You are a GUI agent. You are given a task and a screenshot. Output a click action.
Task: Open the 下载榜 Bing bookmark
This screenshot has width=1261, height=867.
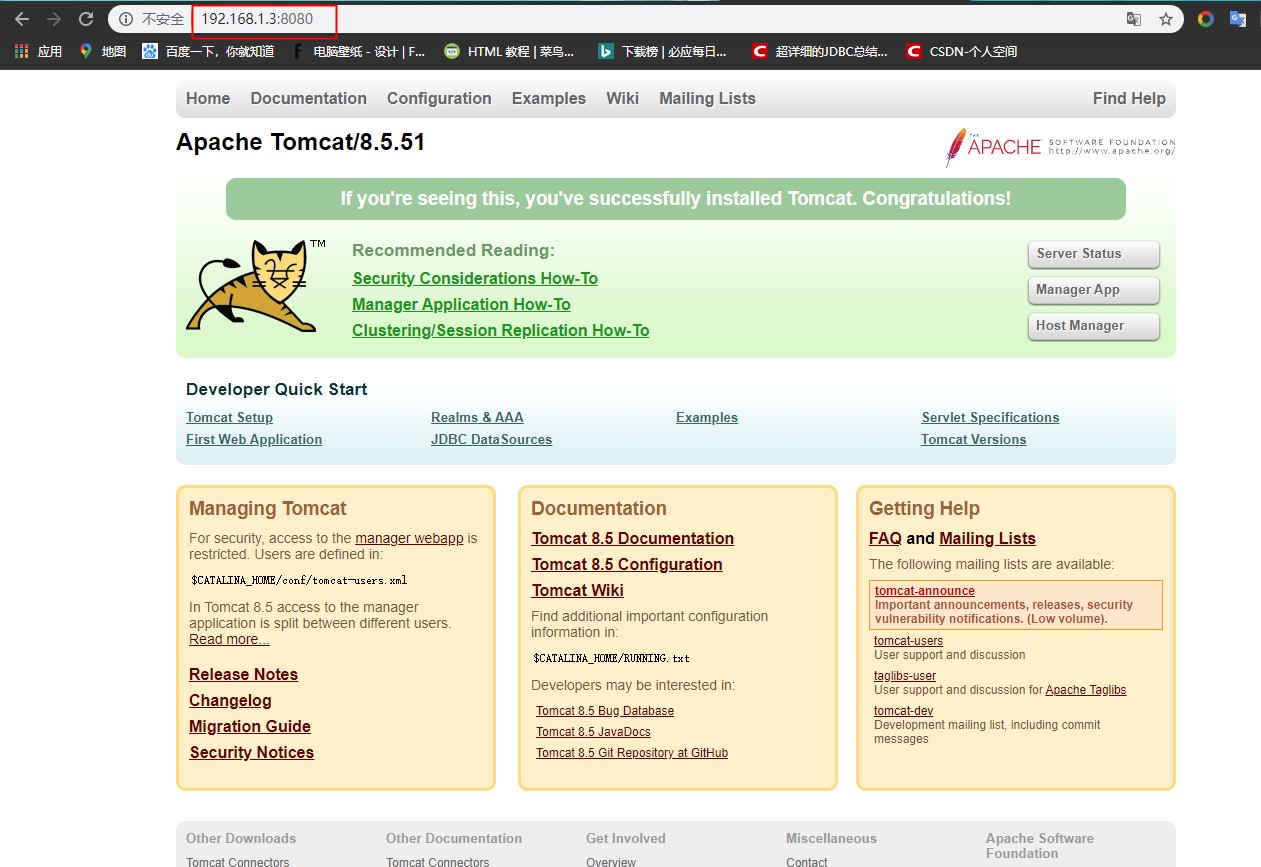(x=662, y=51)
